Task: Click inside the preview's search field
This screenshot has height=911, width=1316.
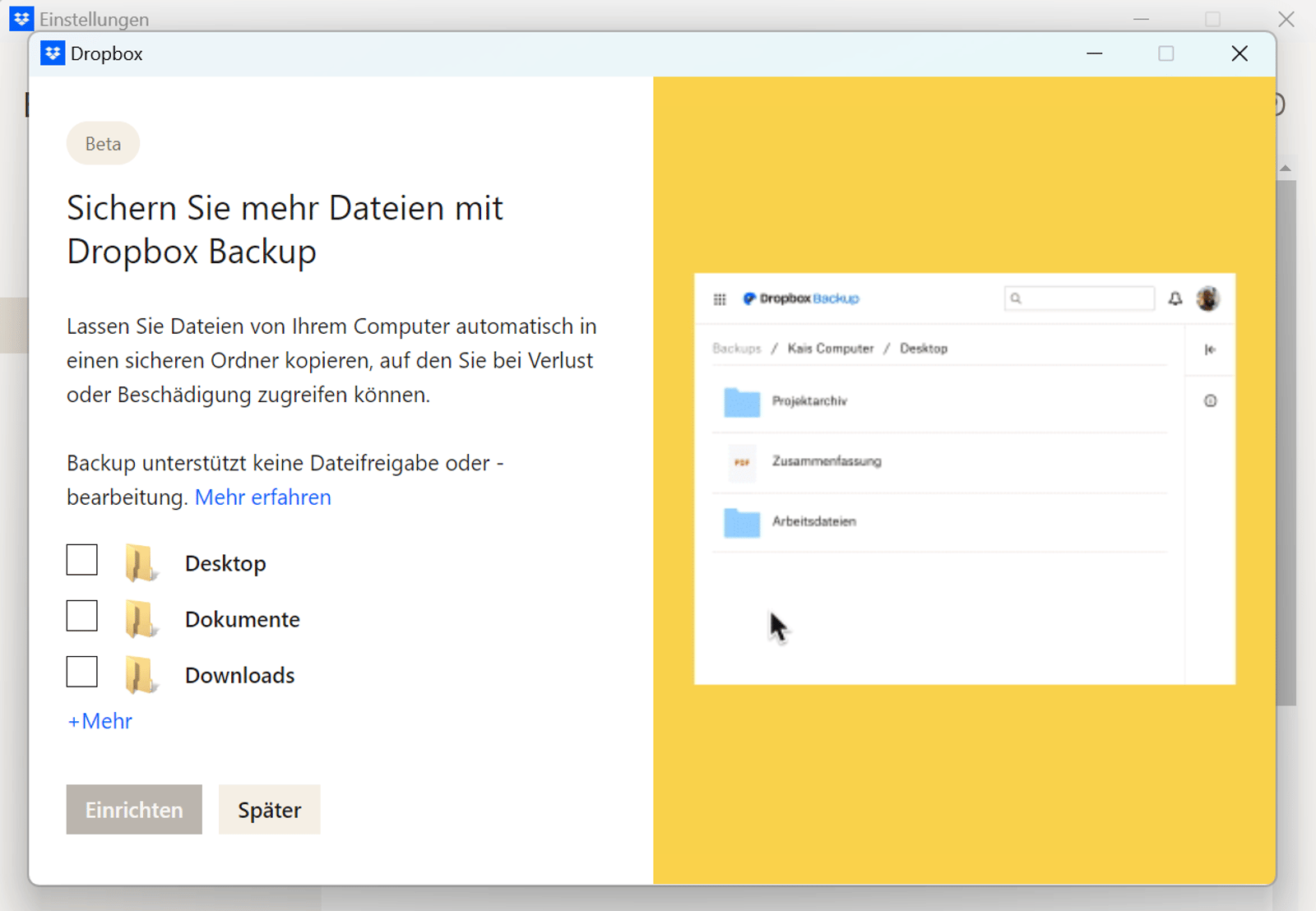Action: 1079,298
